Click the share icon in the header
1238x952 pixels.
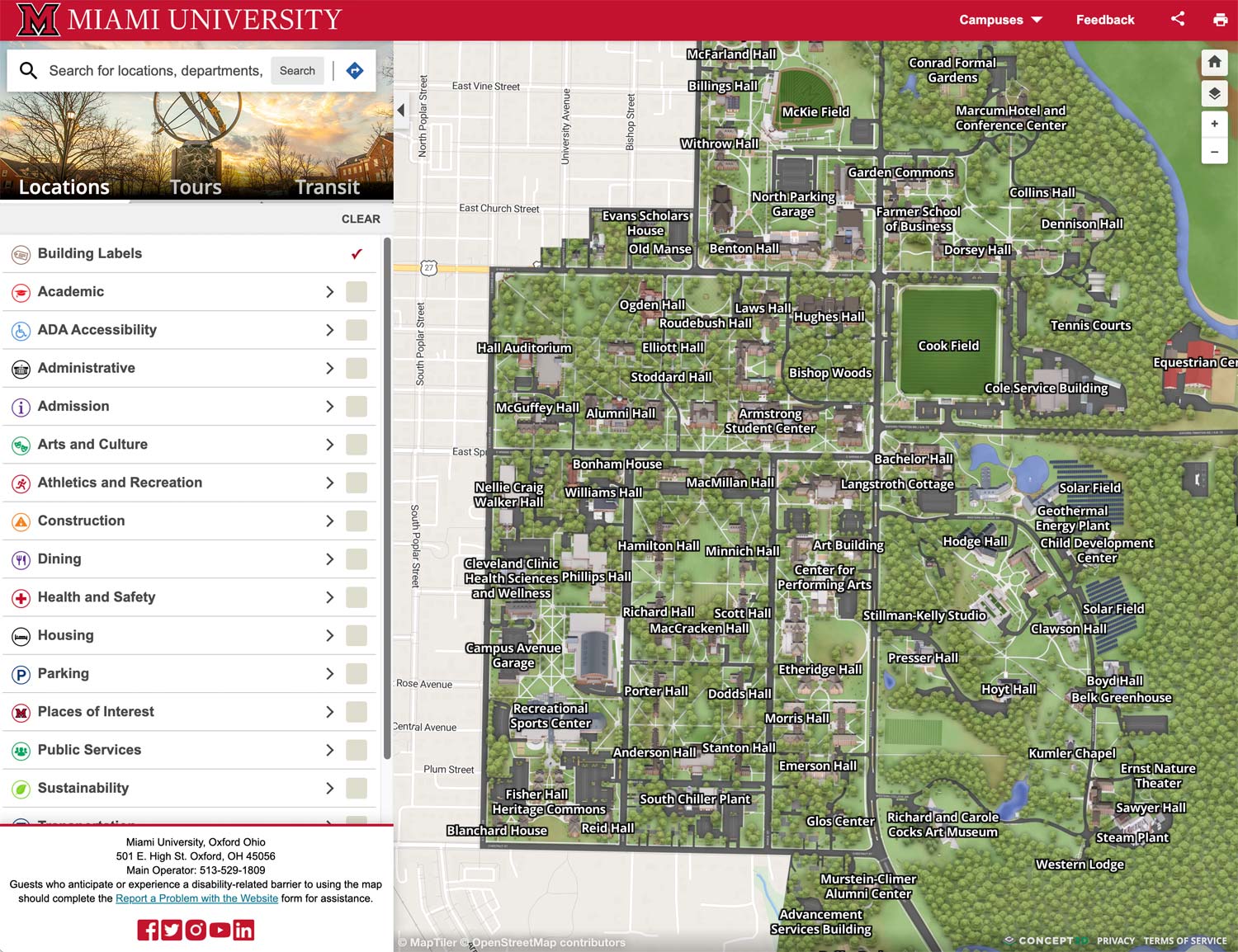pos(1178,19)
